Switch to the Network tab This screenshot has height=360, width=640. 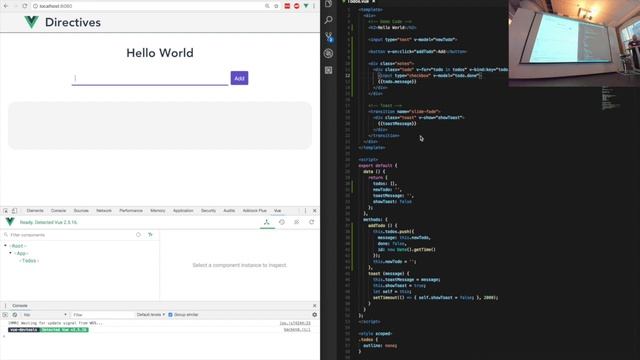(x=104, y=211)
